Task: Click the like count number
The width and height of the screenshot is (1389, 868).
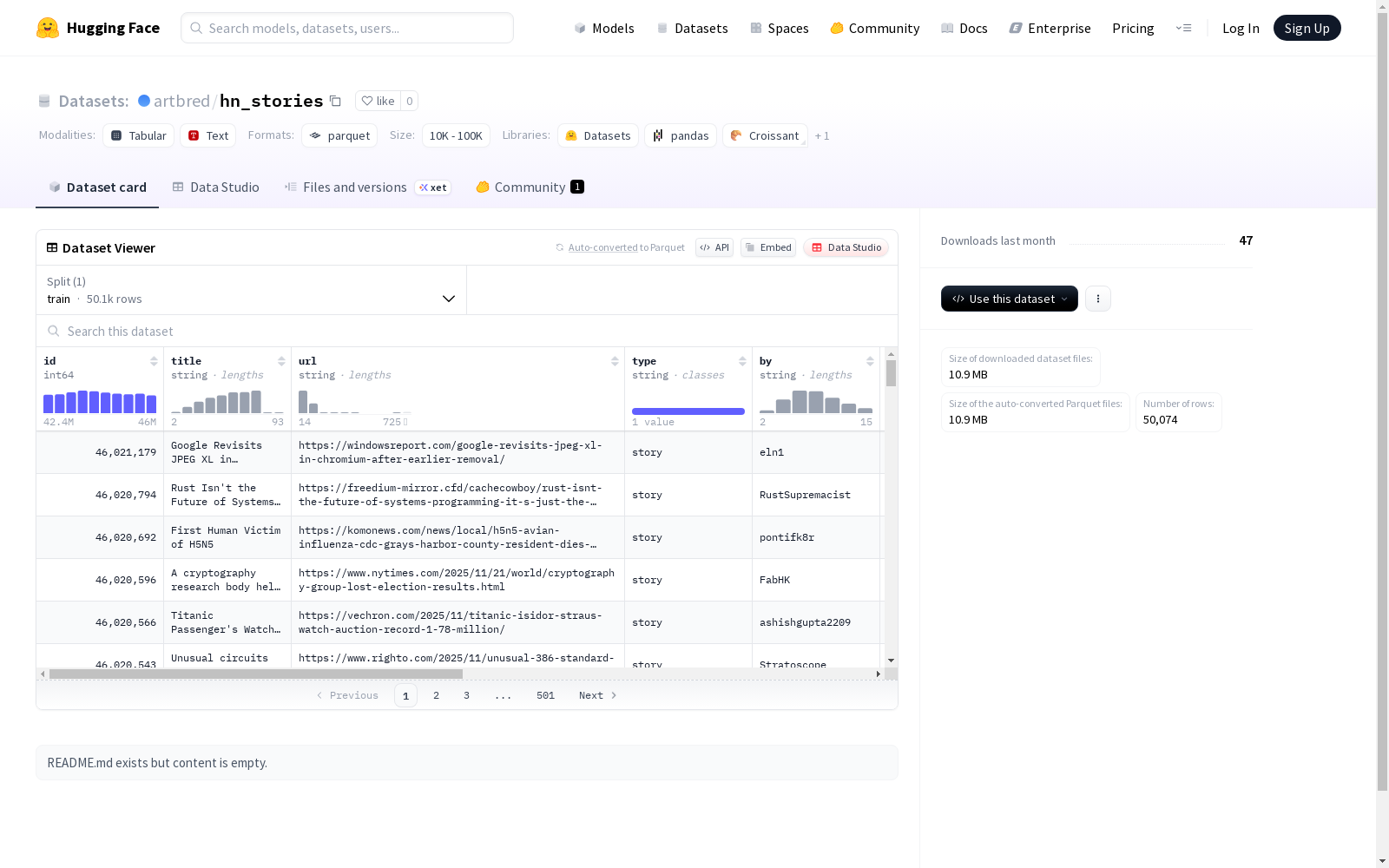Action: point(410,101)
